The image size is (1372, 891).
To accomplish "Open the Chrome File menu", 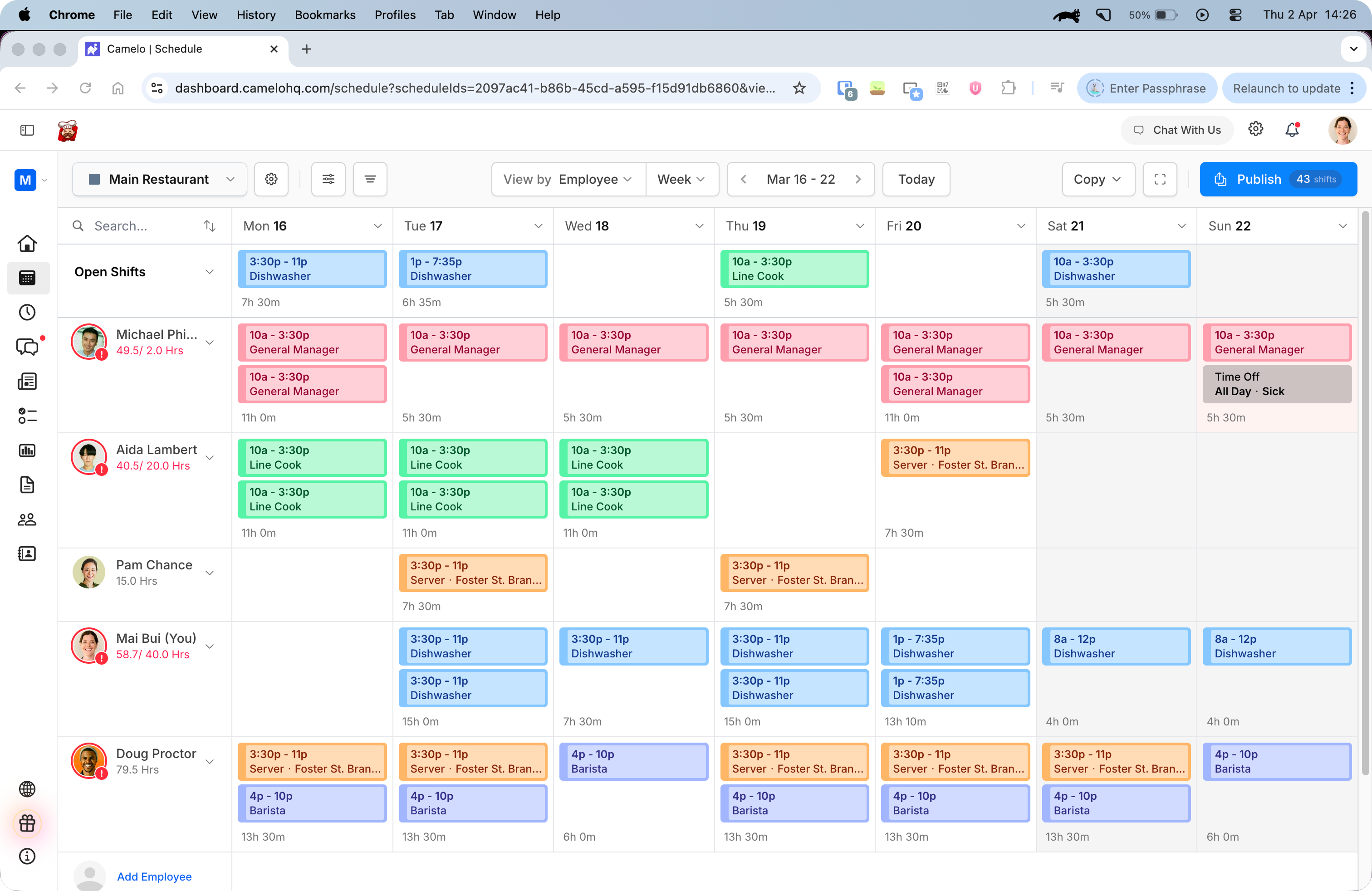I will (122, 15).
